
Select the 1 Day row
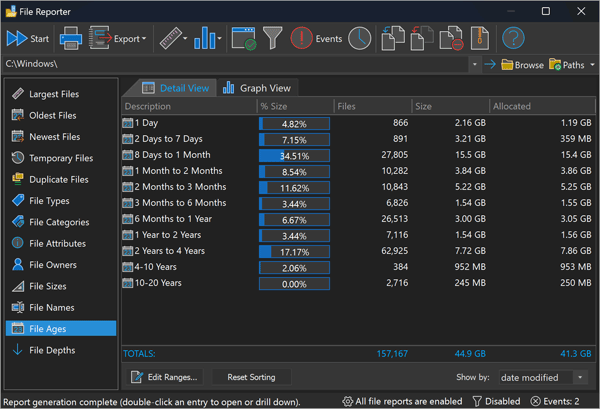tap(358, 123)
